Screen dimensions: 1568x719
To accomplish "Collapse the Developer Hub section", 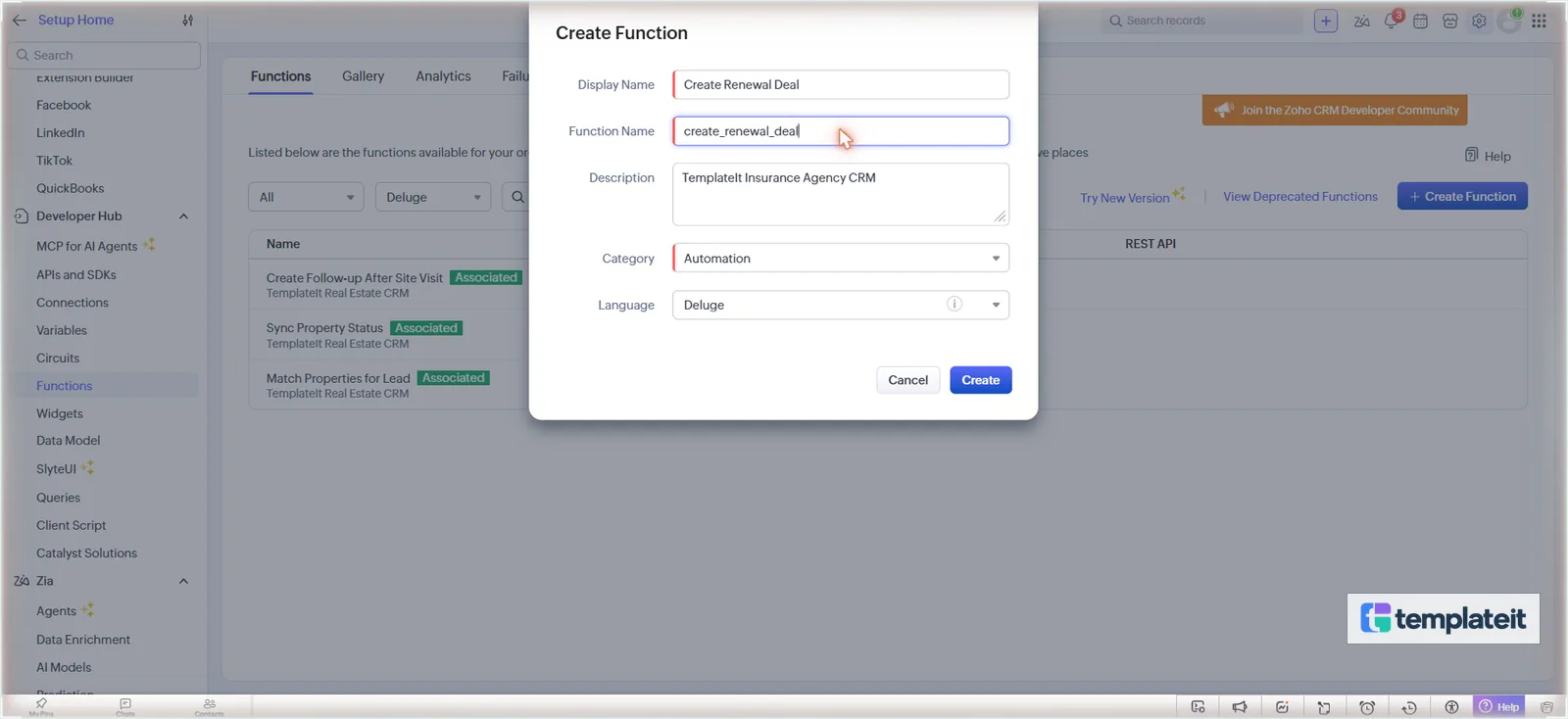I will [183, 216].
